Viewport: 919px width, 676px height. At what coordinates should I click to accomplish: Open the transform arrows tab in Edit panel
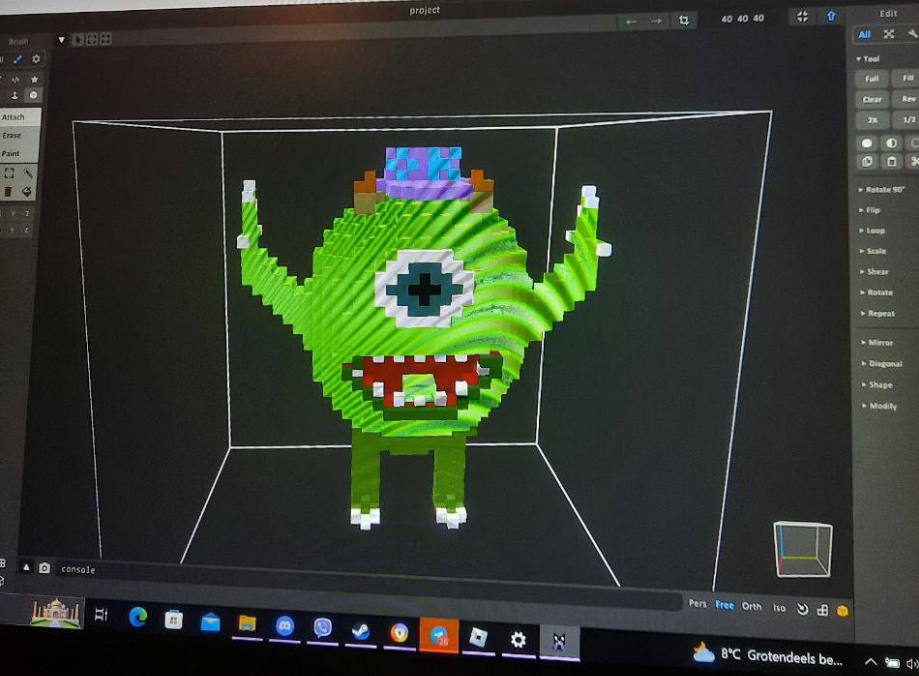coord(889,34)
